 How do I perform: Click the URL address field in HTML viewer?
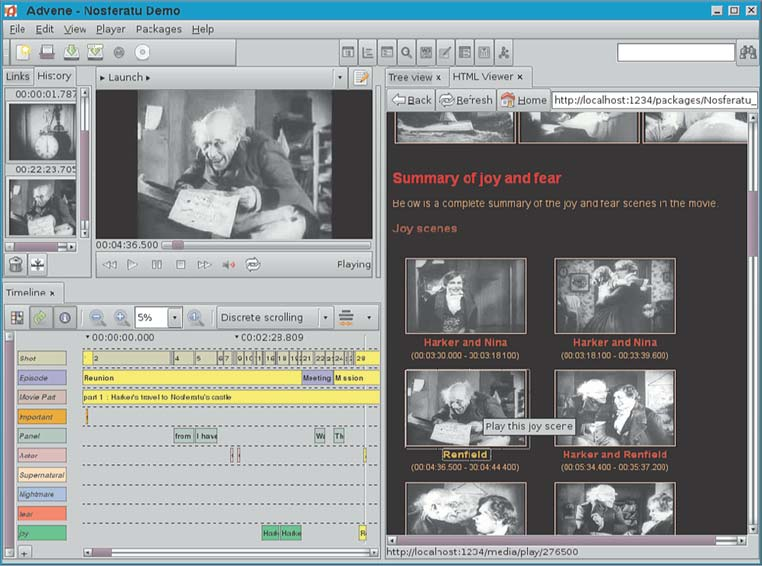point(655,100)
